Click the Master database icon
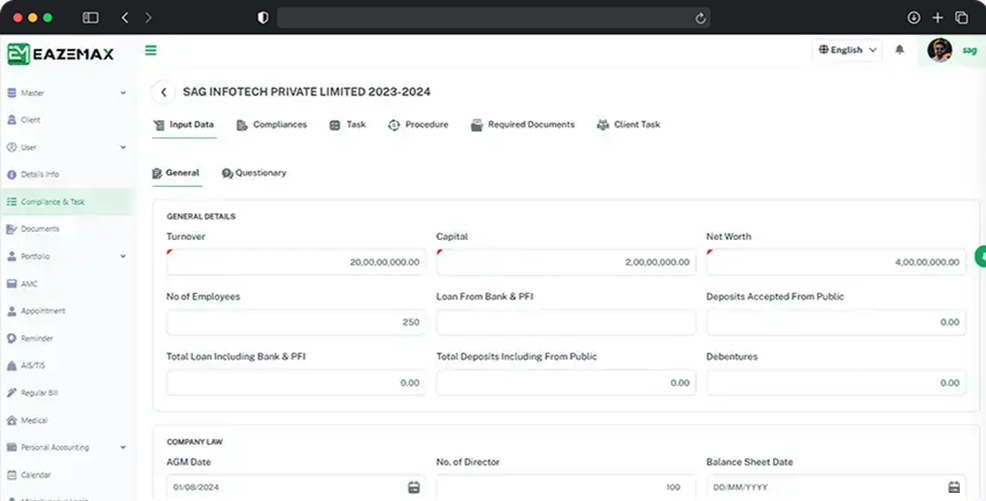Screen dimensions: 986x501 (x=11, y=93)
